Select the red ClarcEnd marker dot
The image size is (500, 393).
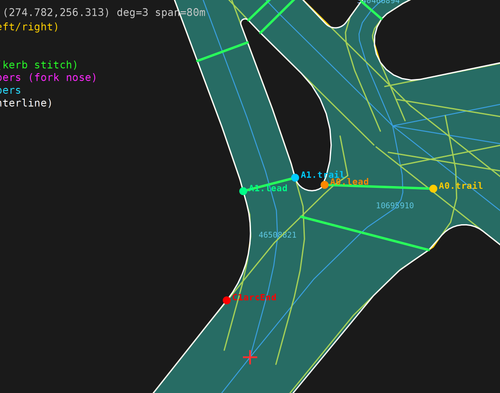tap(227, 300)
